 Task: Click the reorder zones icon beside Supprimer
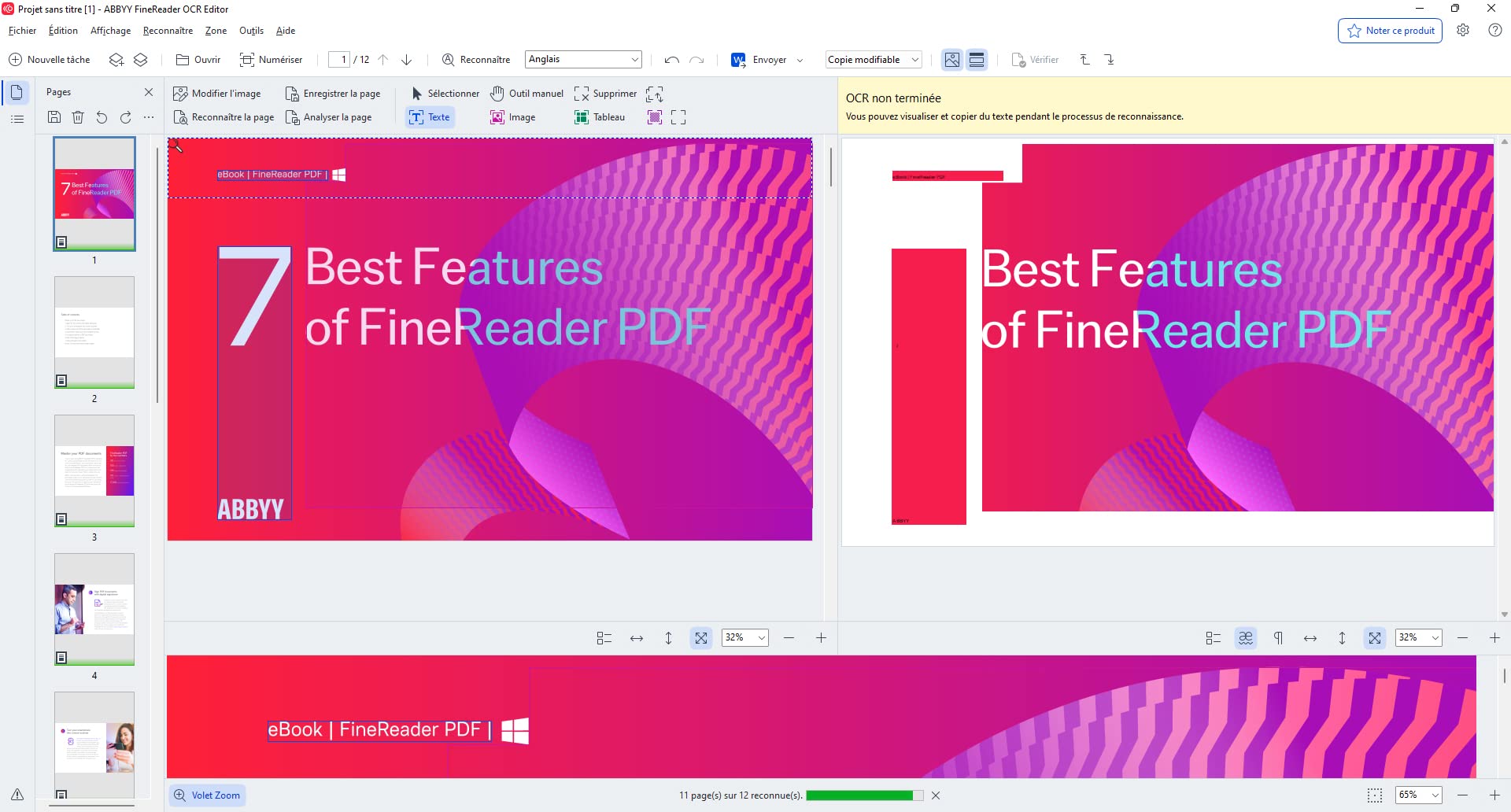pos(655,94)
